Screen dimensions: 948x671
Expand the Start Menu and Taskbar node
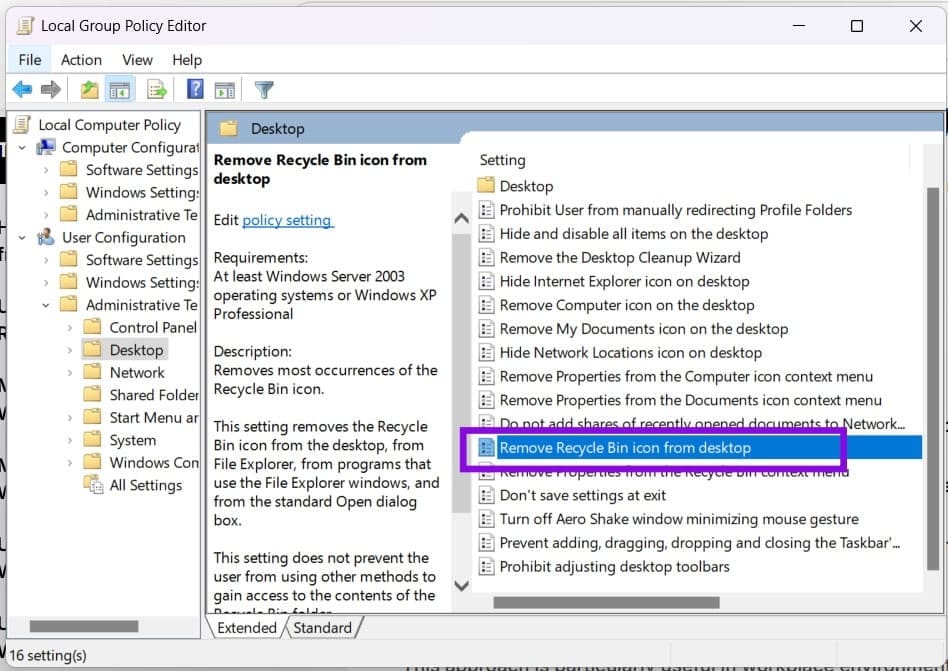click(70, 418)
